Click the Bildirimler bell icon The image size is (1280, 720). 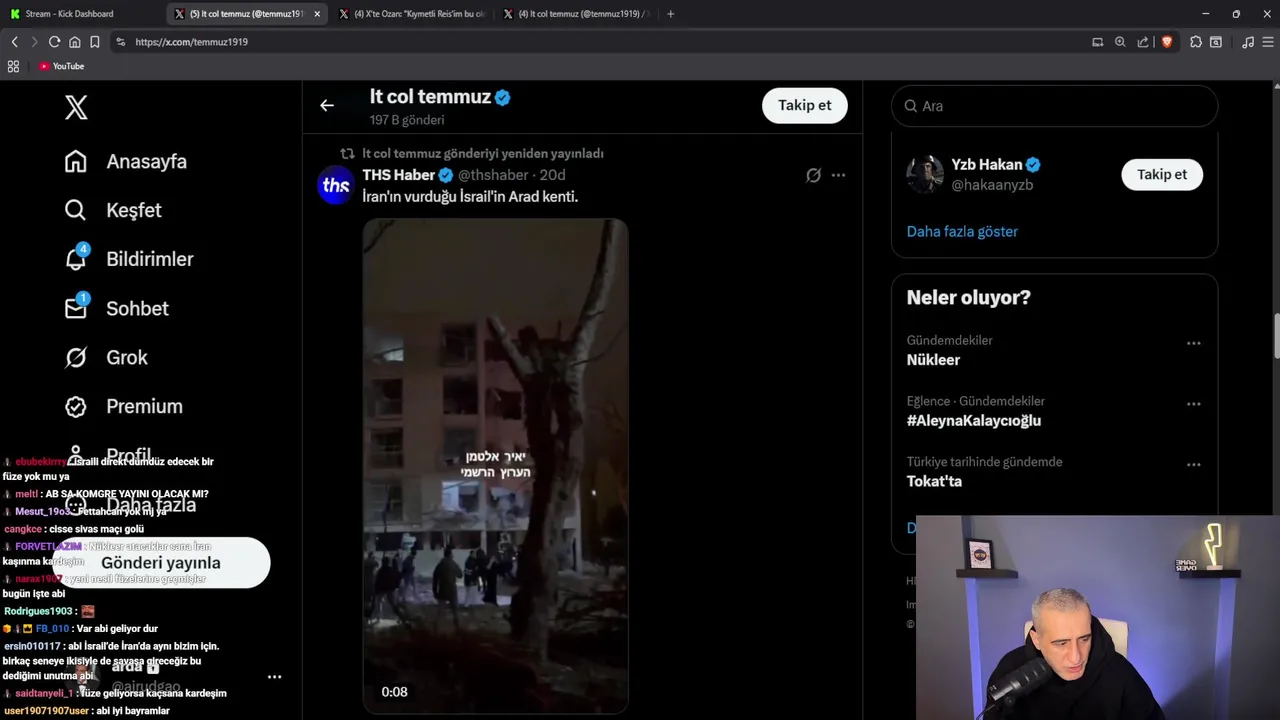point(76,259)
